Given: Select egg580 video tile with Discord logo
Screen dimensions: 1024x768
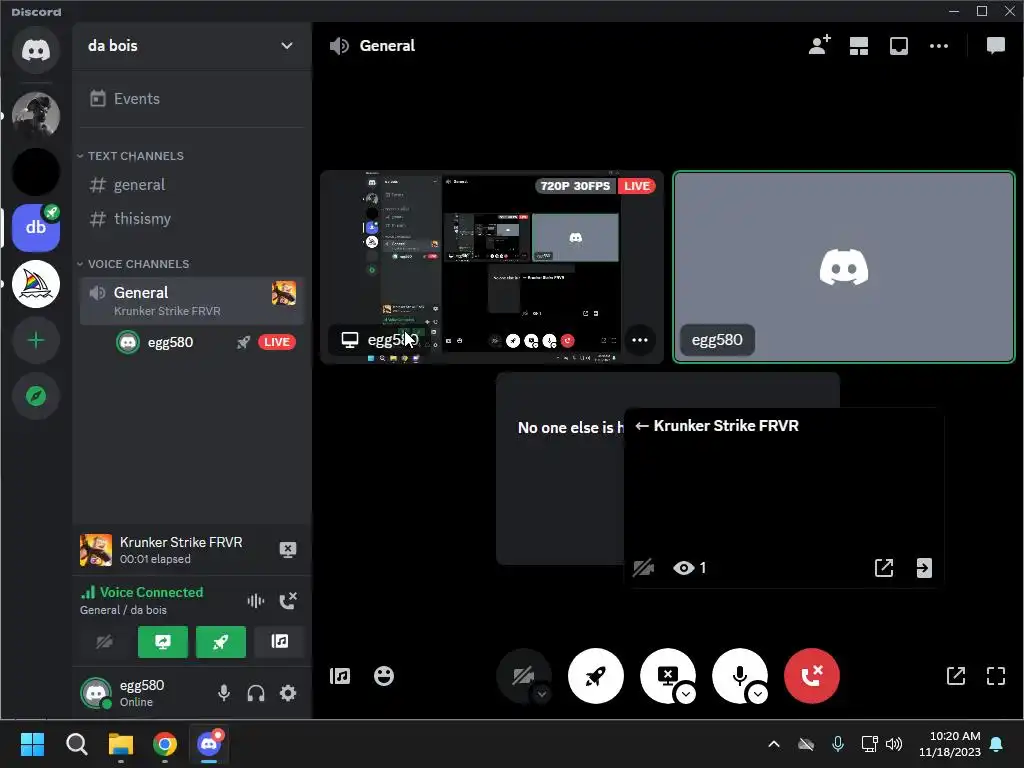Looking at the screenshot, I should click(x=844, y=267).
